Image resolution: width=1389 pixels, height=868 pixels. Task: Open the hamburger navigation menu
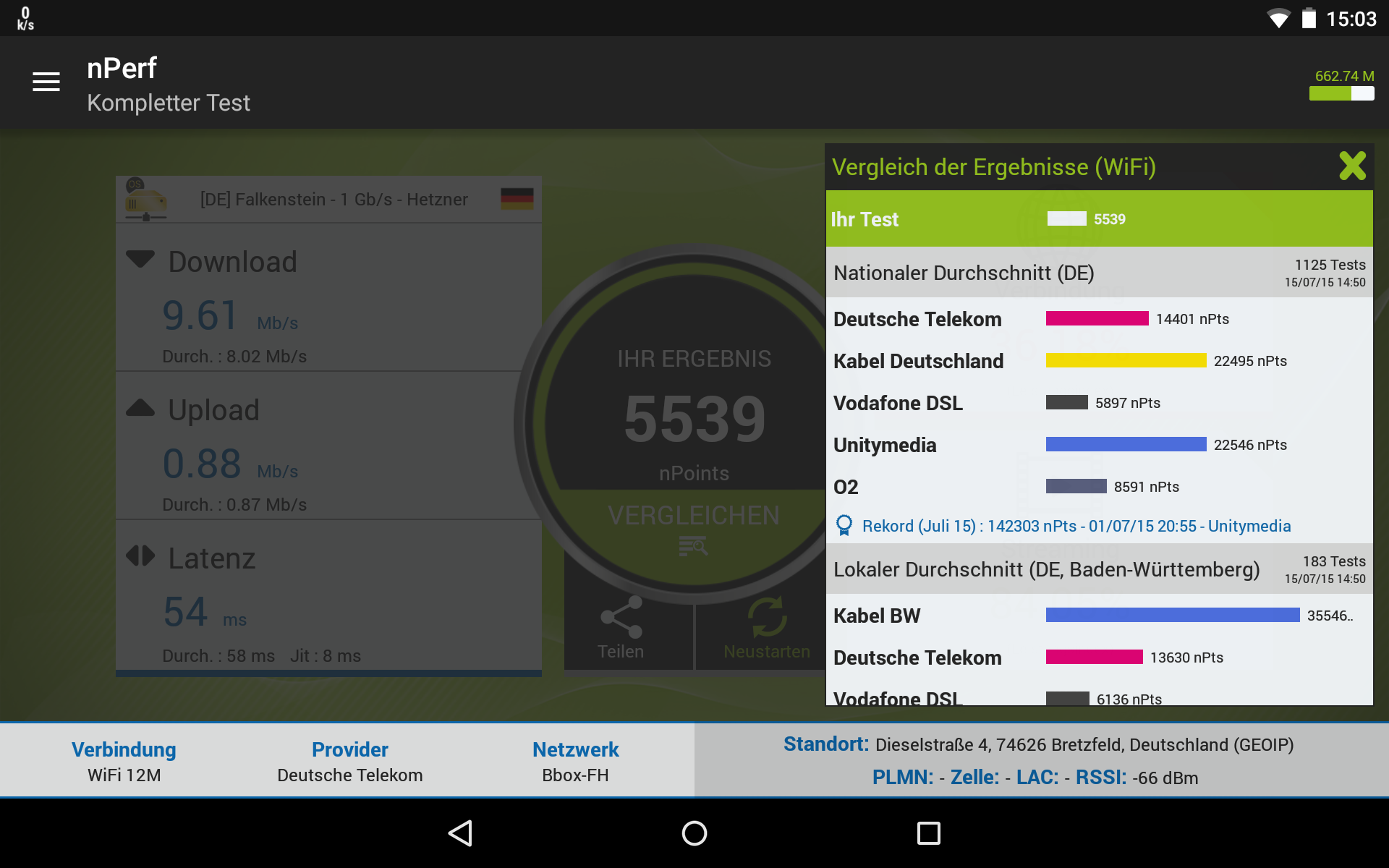pyautogui.click(x=46, y=82)
